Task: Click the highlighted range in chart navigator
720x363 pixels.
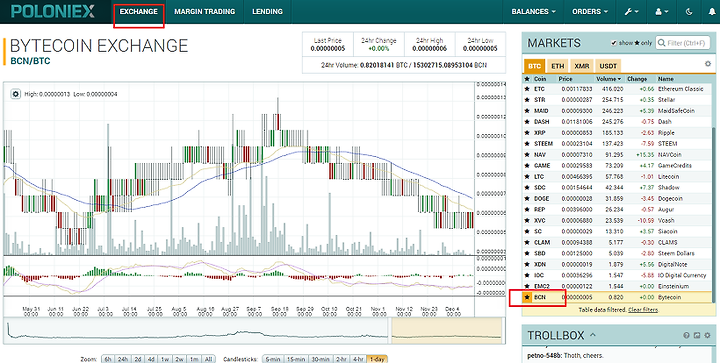Action: click(446, 330)
